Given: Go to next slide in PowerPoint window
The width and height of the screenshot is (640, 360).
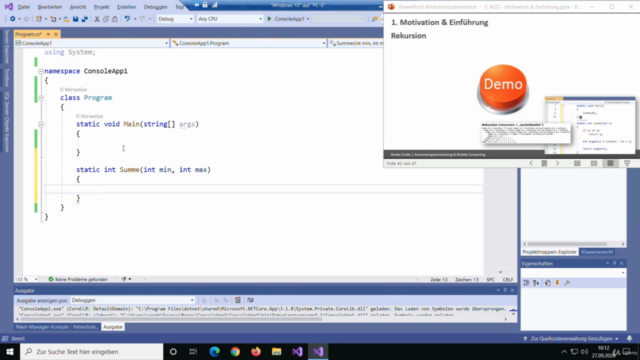Looking at the screenshot, I should 558,163.
